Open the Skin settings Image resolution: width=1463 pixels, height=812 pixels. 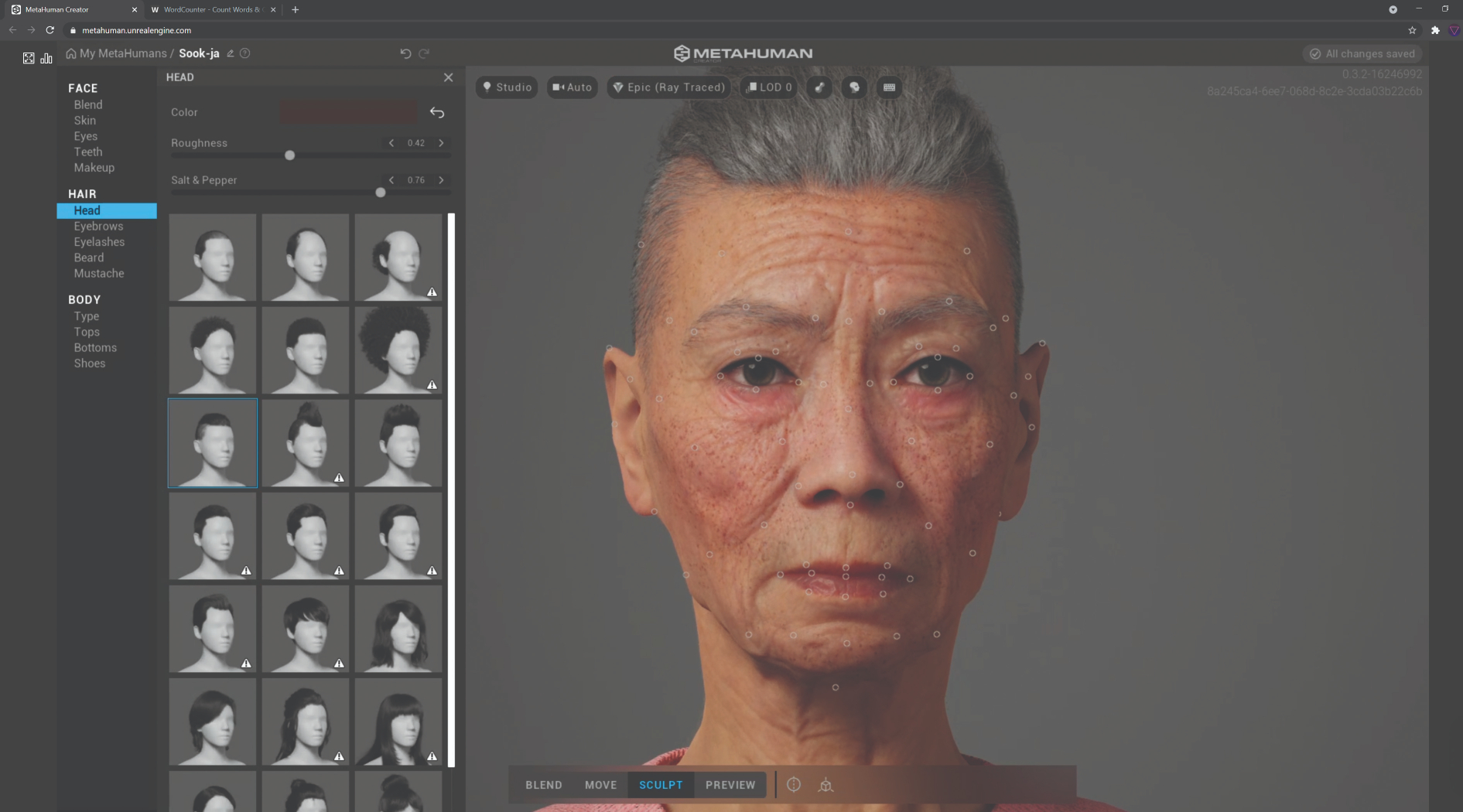click(x=85, y=121)
